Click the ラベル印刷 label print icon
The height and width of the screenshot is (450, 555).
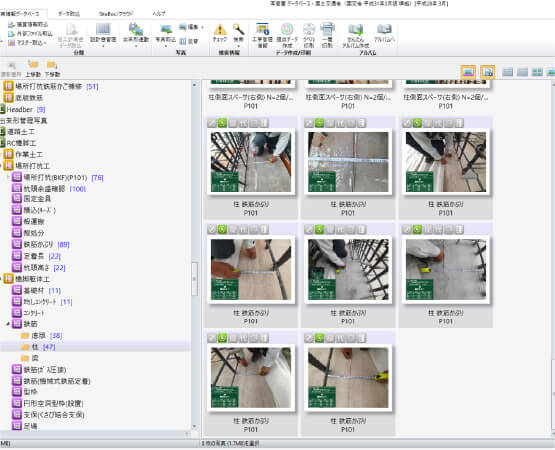click(x=309, y=35)
